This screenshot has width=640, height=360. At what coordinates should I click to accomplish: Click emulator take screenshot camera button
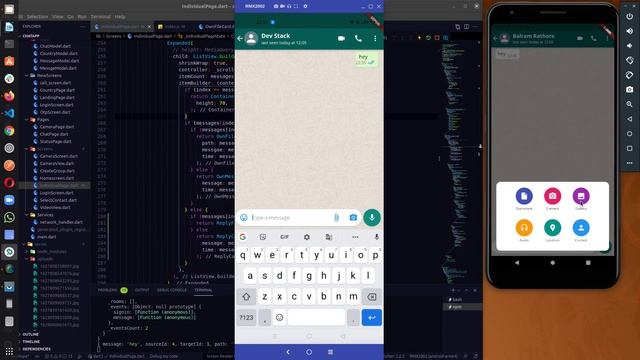point(629,89)
